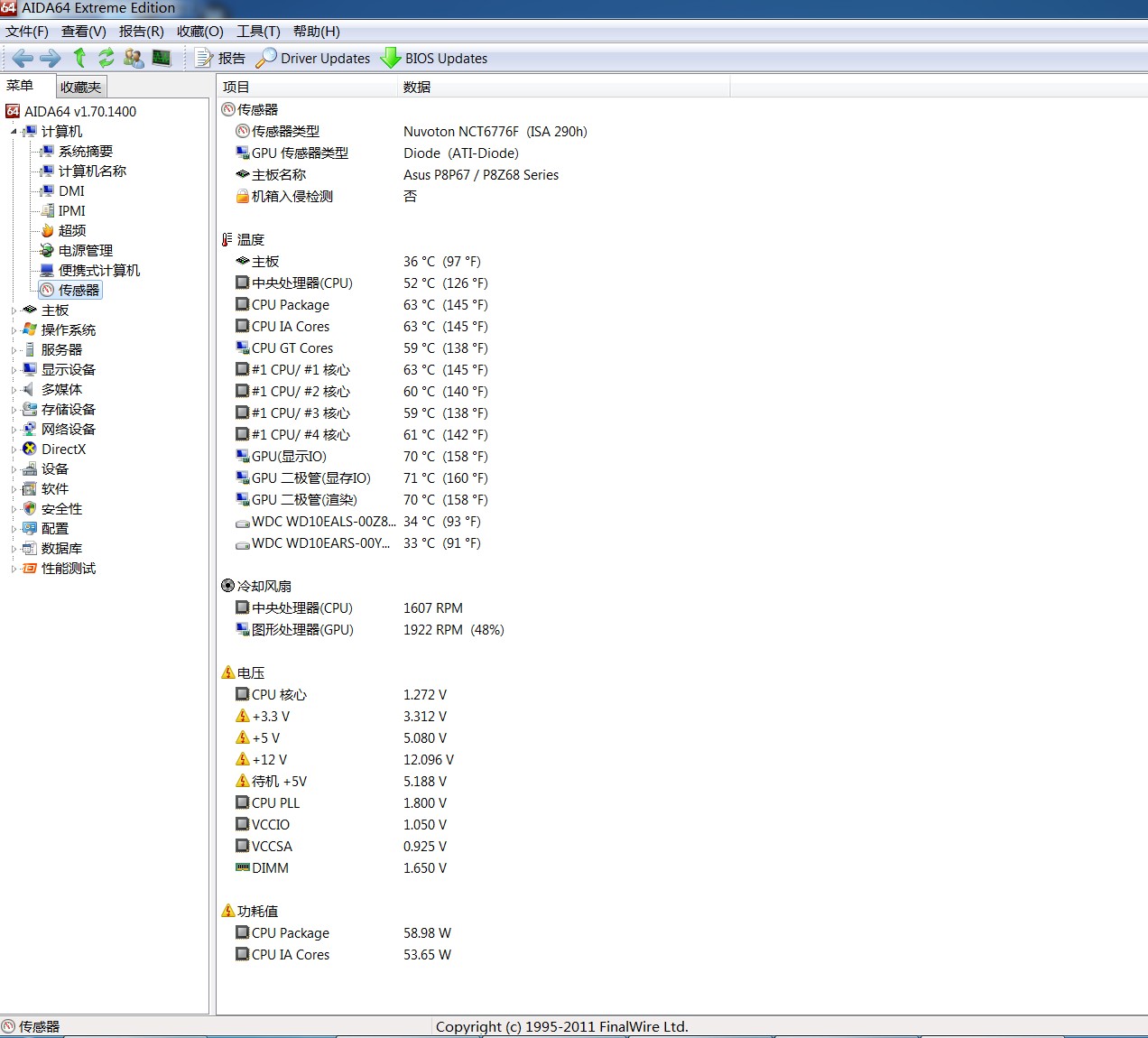Switch to the 收藏夹 tab
This screenshot has width=1148, height=1038.
[x=81, y=87]
